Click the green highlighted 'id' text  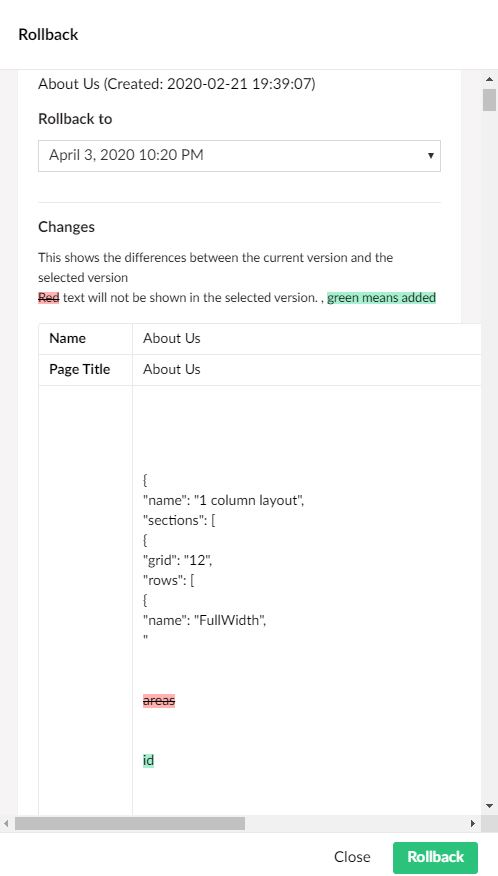pos(148,760)
